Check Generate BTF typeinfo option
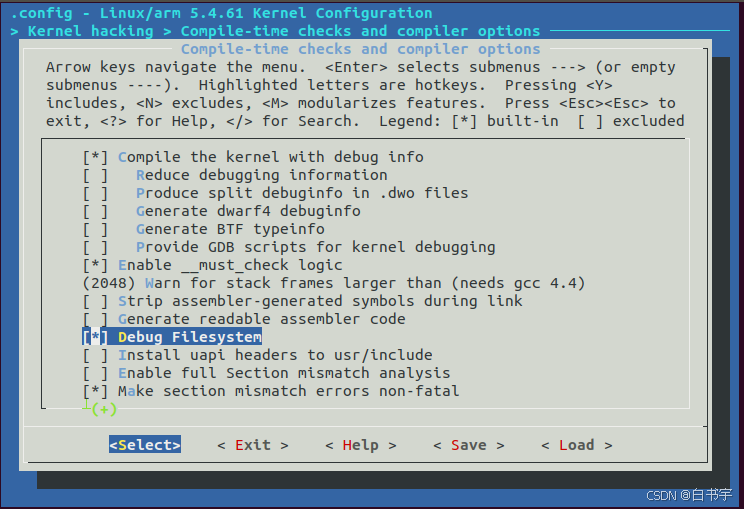Viewport: 744px width, 509px height. click(x=95, y=229)
